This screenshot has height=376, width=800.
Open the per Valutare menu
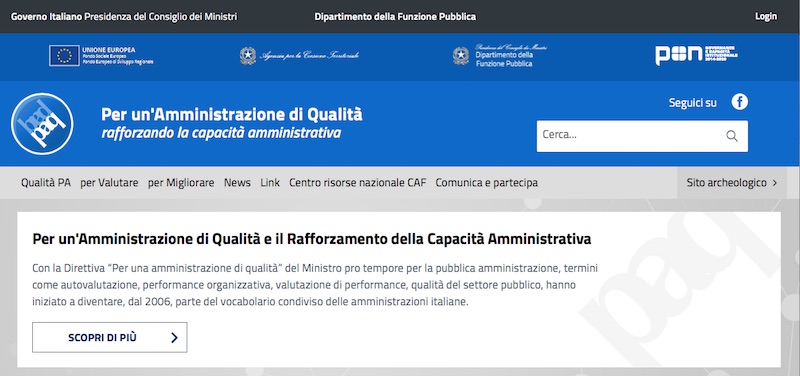pyautogui.click(x=109, y=183)
